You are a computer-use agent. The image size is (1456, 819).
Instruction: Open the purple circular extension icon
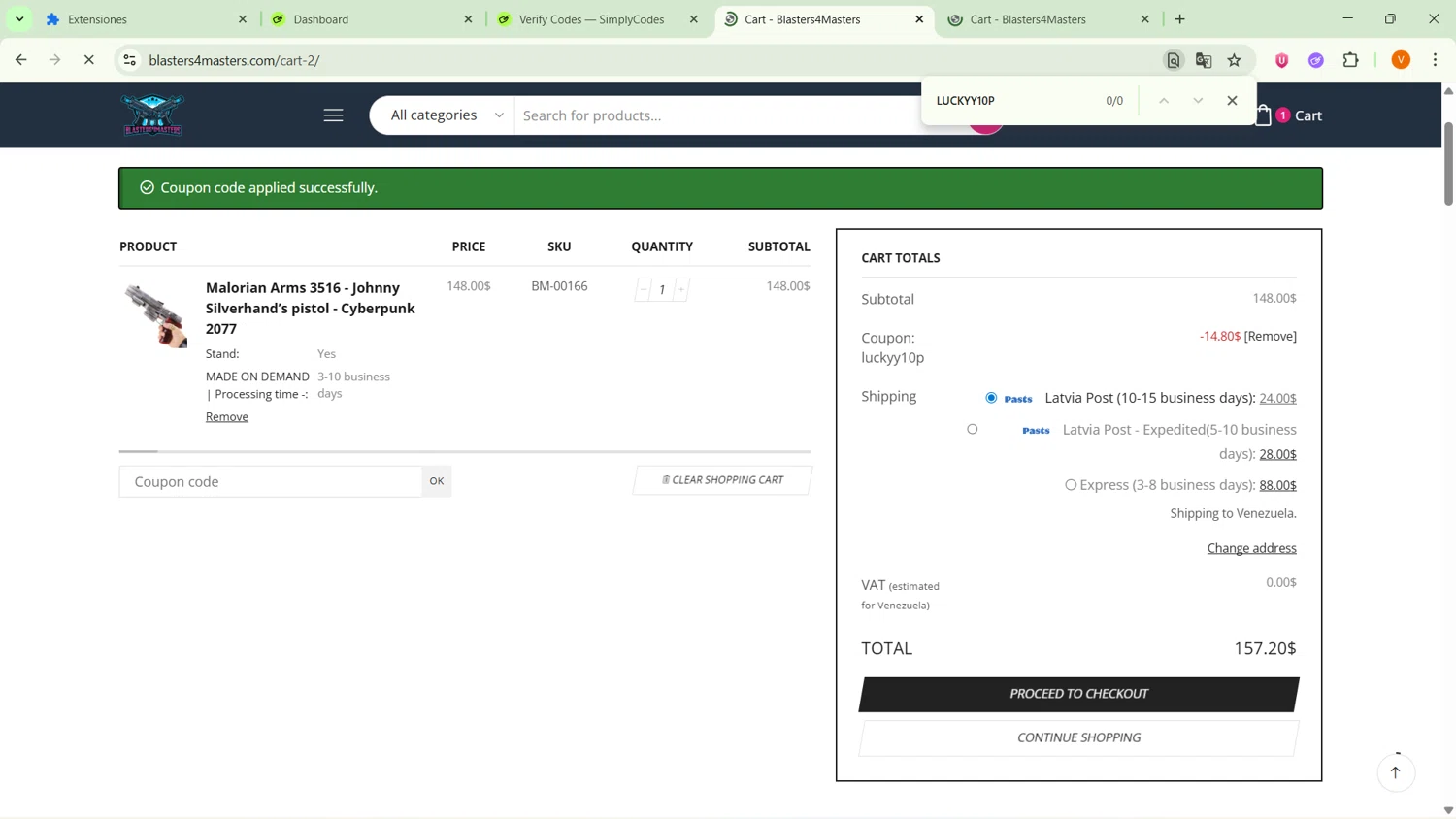(1316, 60)
